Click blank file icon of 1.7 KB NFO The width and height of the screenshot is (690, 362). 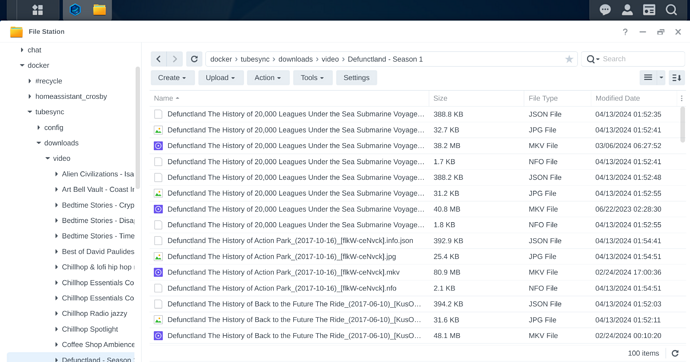click(158, 161)
